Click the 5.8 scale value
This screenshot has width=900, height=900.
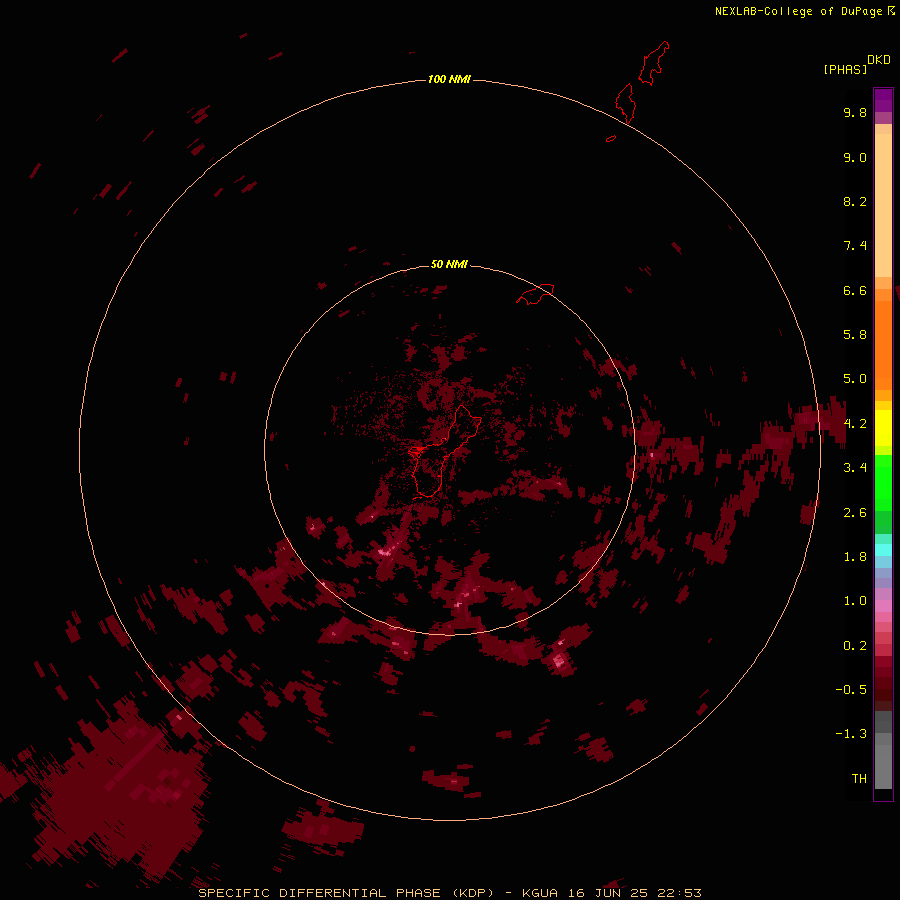[x=855, y=335]
